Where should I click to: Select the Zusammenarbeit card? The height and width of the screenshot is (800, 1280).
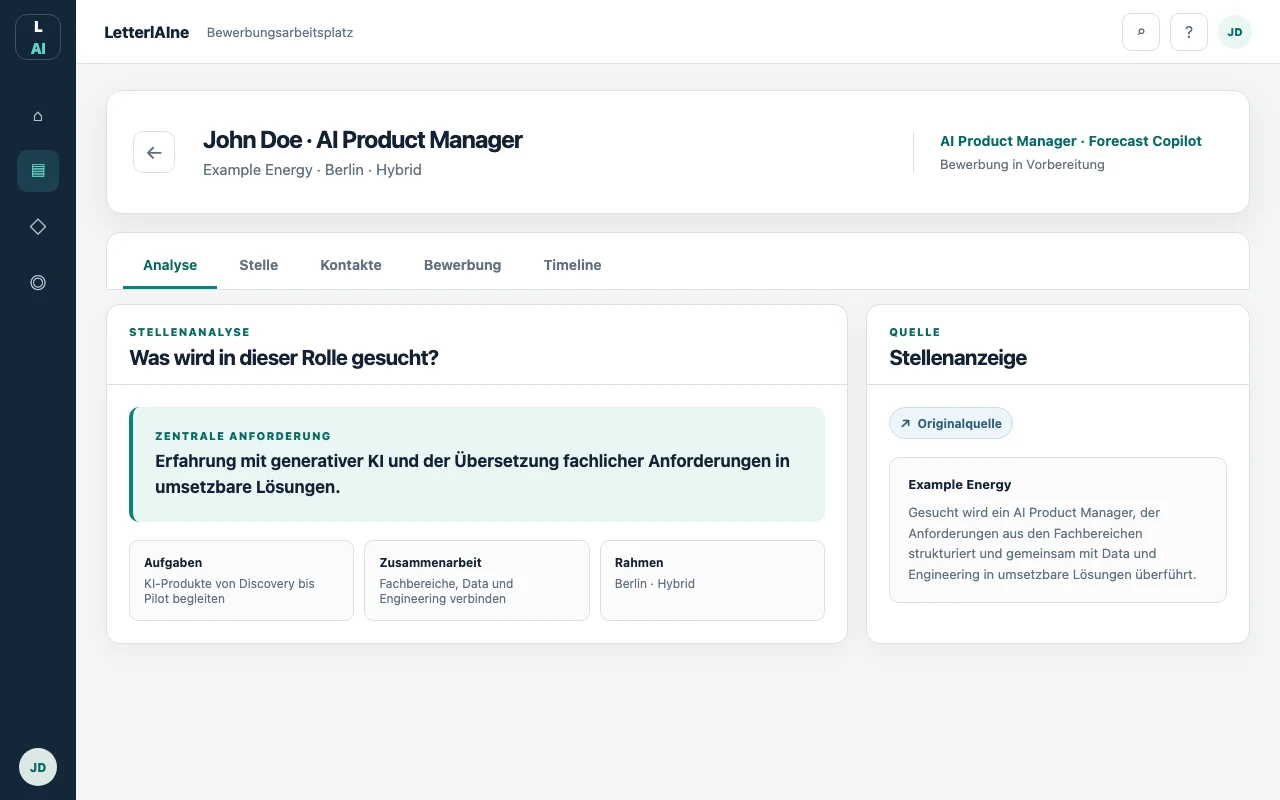click(477, 581)
